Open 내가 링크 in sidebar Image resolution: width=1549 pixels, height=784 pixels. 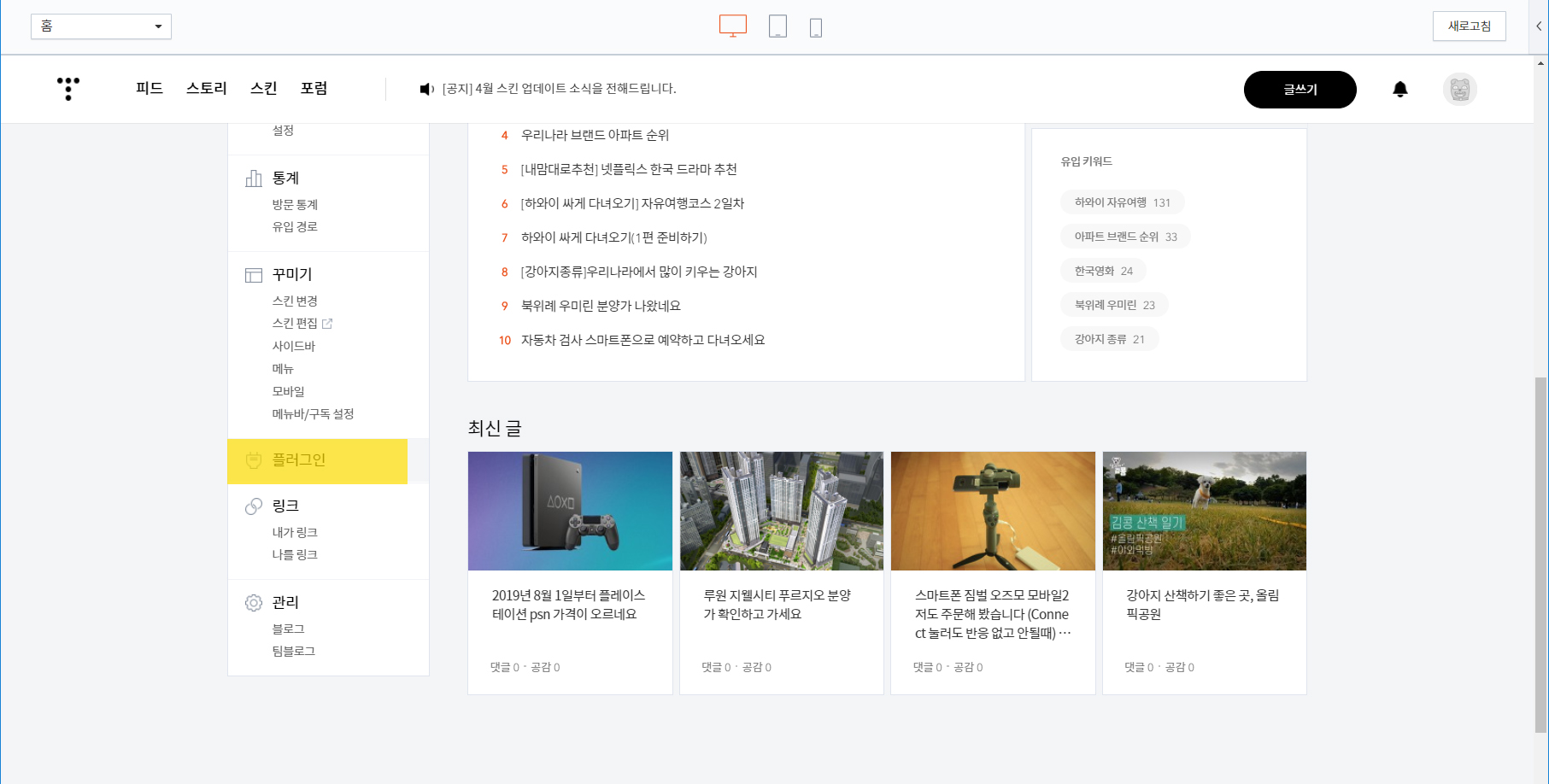tap(295, 533)
